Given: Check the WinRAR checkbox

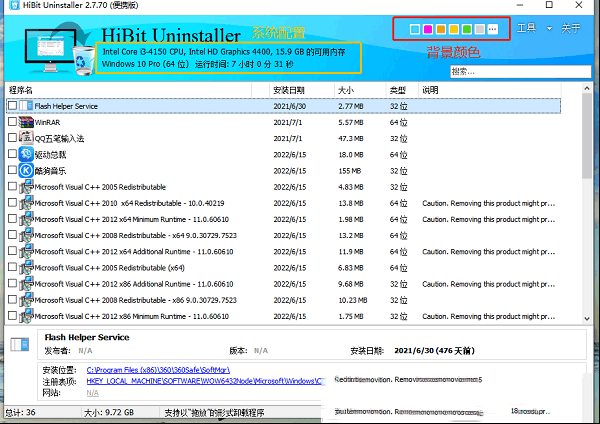Looking at the screenshot, I should click(x=12, y=122).
